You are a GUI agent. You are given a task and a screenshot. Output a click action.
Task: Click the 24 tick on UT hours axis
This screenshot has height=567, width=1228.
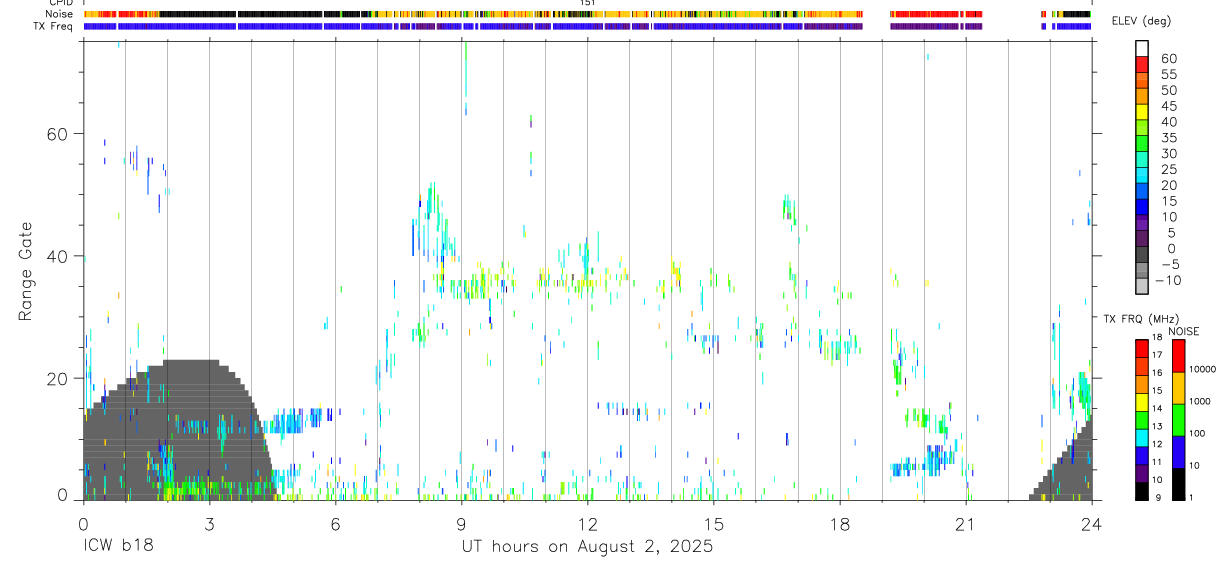pos(1091,524)
